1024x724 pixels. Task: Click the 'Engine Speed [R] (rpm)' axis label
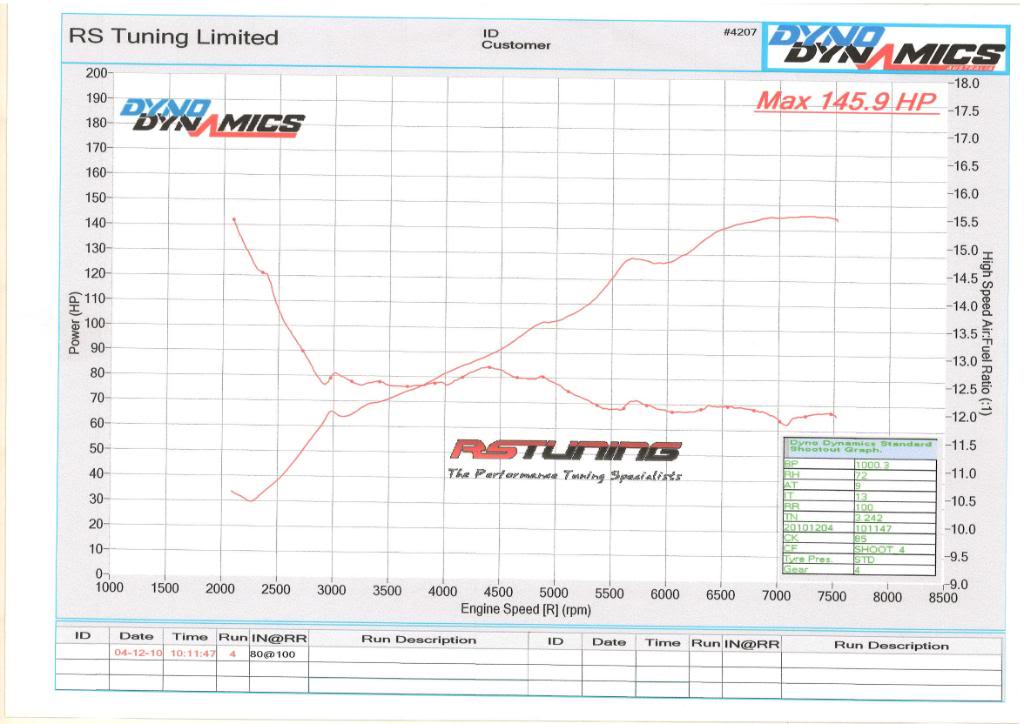[x=525, y=609]
